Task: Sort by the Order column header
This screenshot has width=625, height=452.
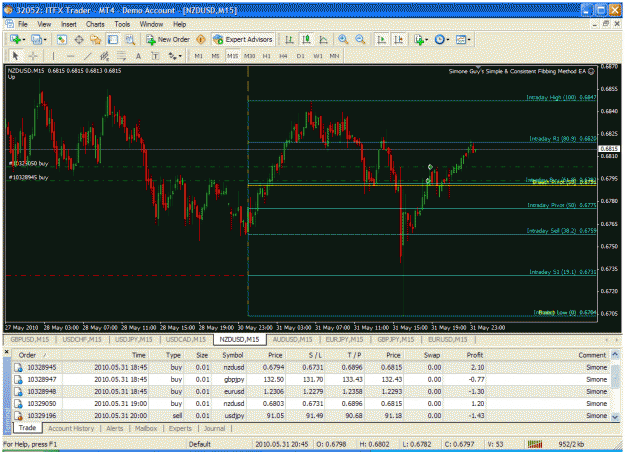Action: tap(27, 355)
